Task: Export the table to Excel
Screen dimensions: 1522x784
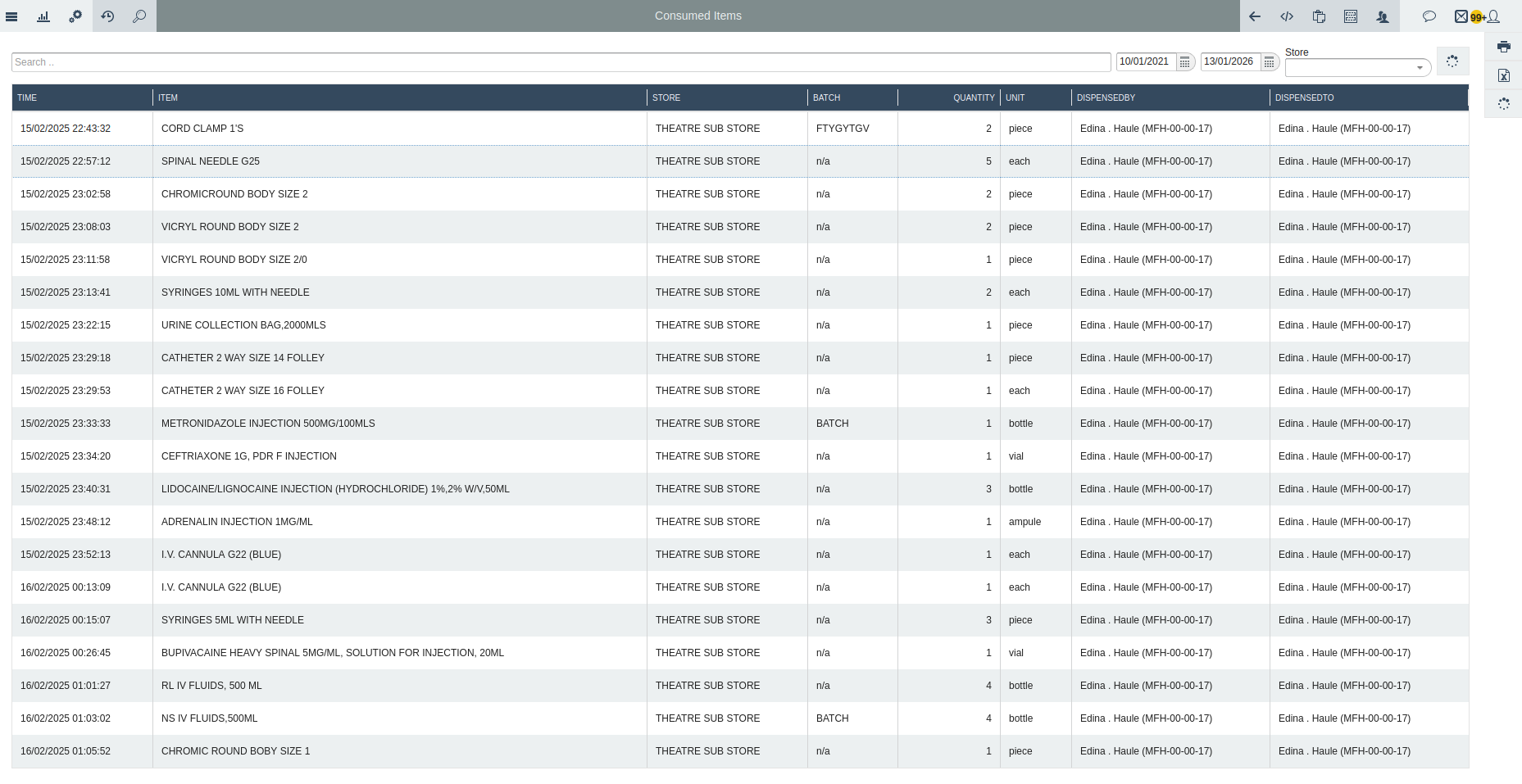Action: pyautogui.click(x=1504, y=75)
